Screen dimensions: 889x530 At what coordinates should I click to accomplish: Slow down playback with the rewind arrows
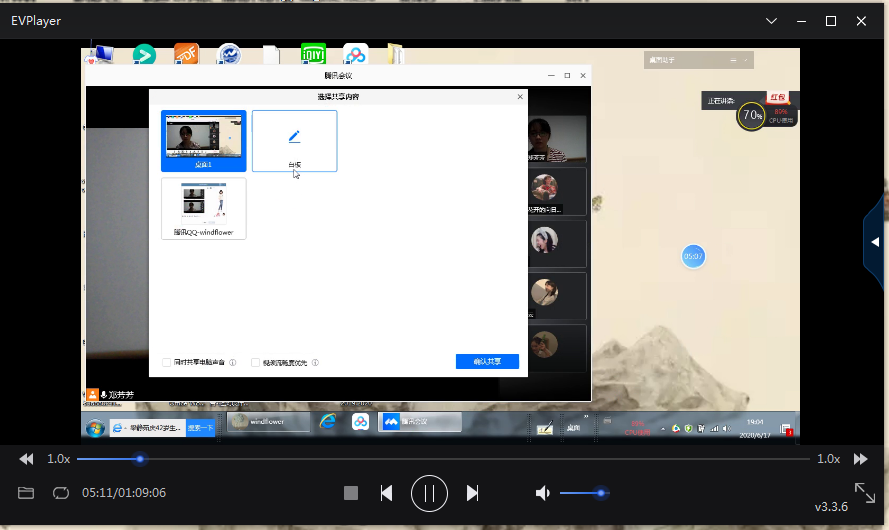coord(26,459)
